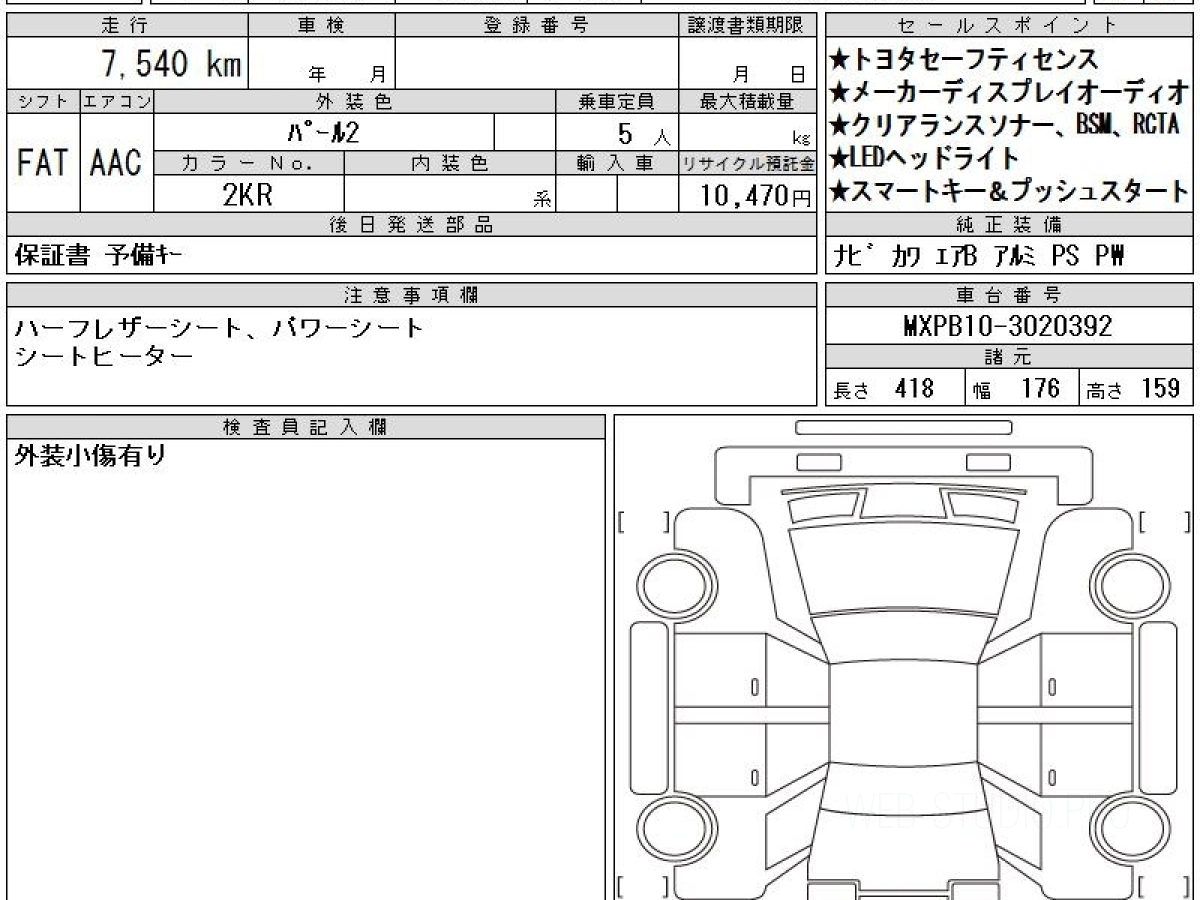
Task: Click the LEDヘッドライト sales point
Action: pyautogui.click(x=925, y=157)
